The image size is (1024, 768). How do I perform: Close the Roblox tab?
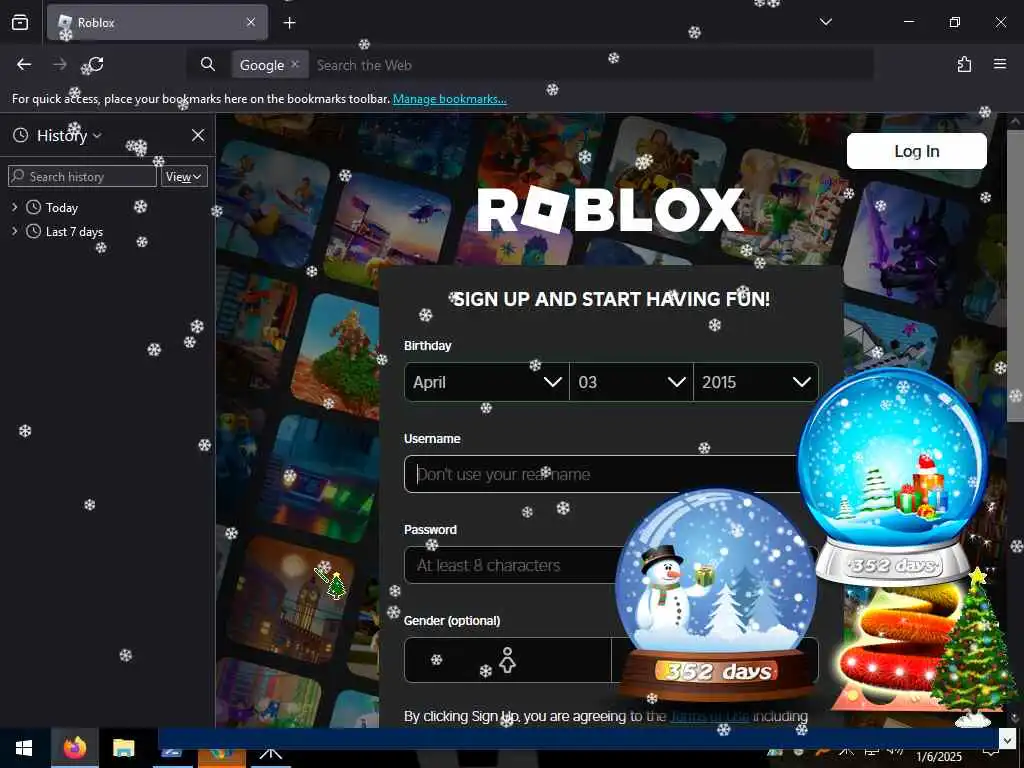(251, 22)
